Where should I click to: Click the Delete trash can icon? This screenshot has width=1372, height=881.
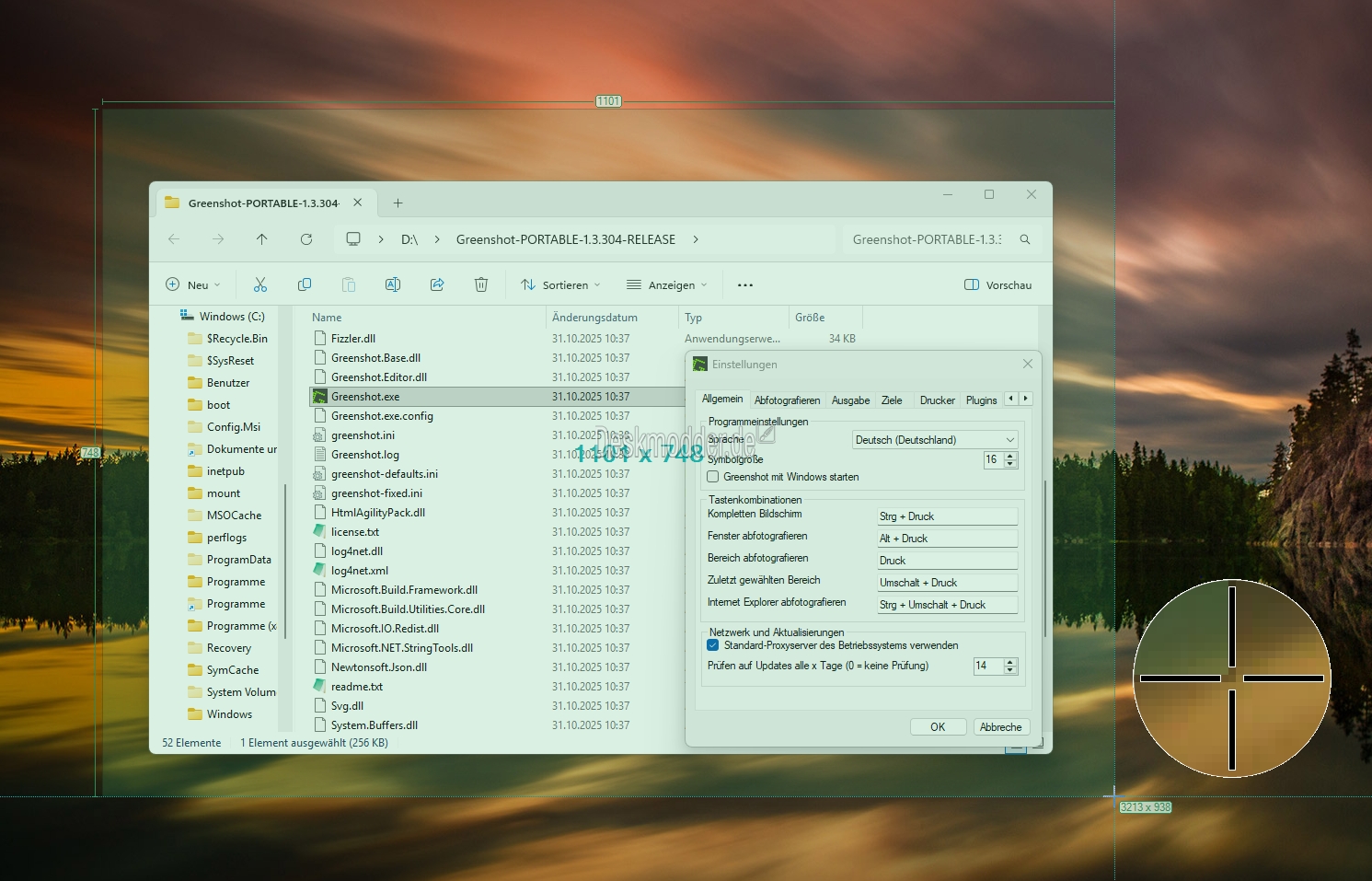481,285
